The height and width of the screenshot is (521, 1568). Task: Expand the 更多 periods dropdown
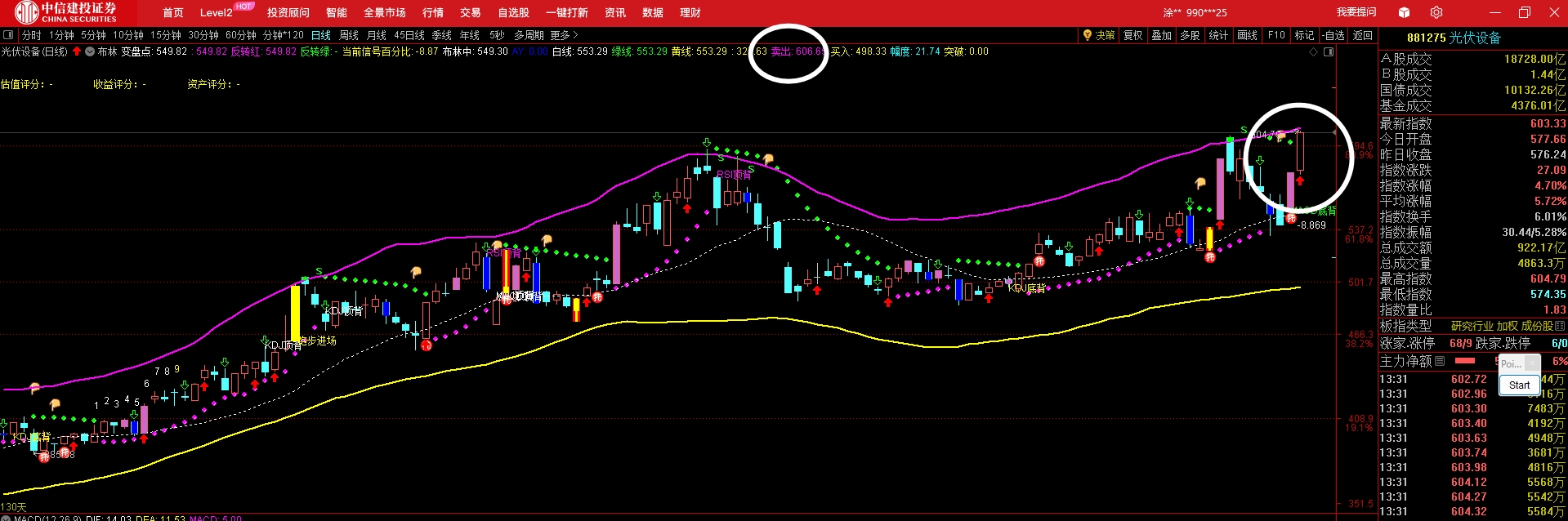coord(564,35)
